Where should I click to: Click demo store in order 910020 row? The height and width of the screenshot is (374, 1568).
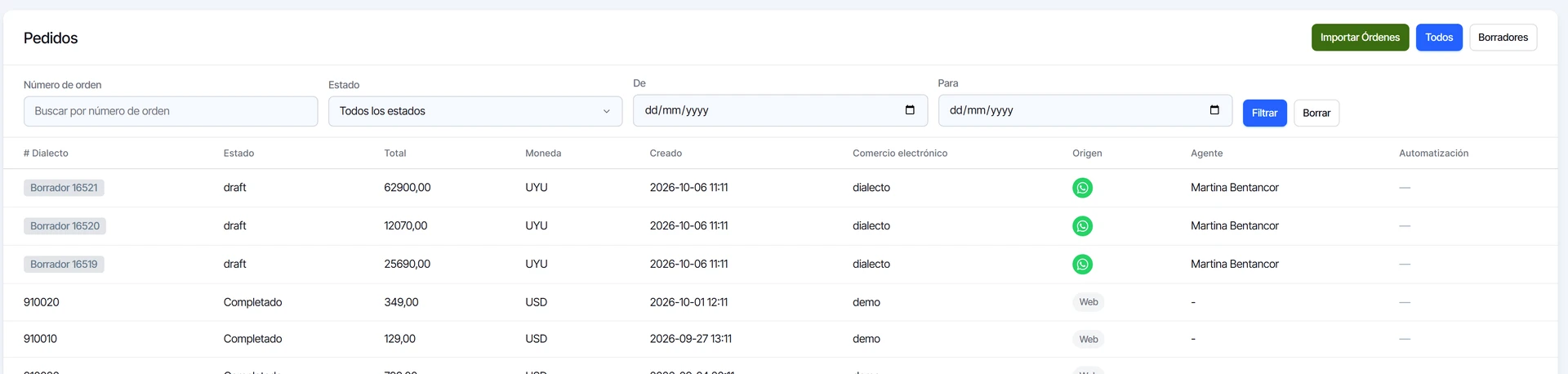[866, 302]
